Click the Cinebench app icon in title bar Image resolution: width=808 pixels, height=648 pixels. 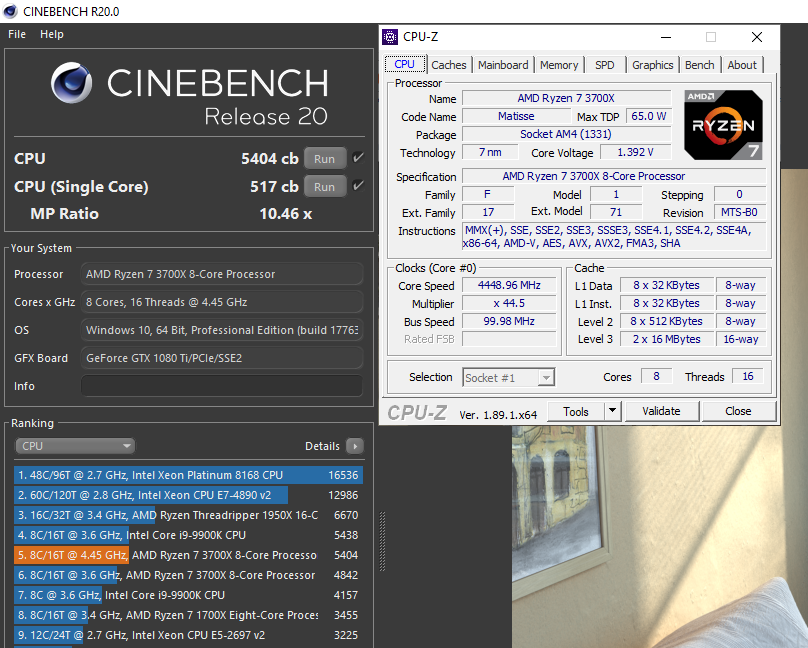[x=10, y=11]
